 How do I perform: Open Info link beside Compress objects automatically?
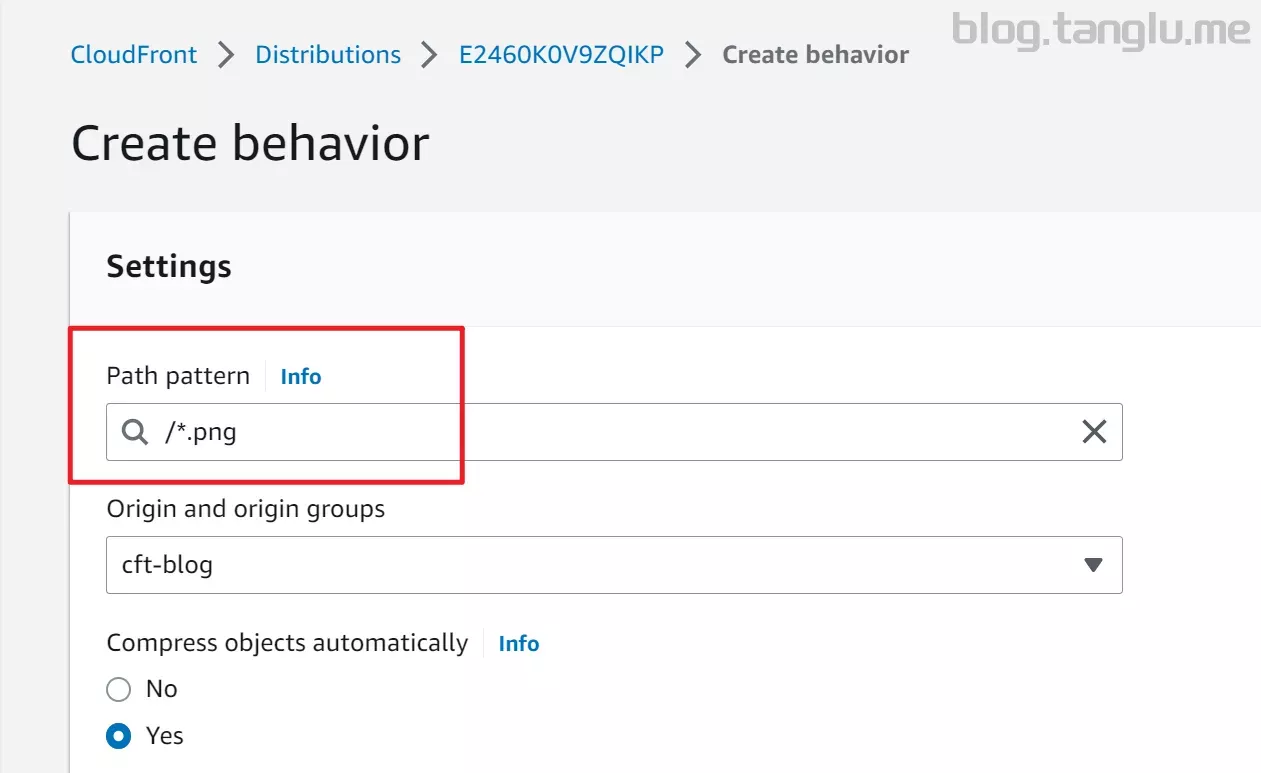tap(519, 643)
